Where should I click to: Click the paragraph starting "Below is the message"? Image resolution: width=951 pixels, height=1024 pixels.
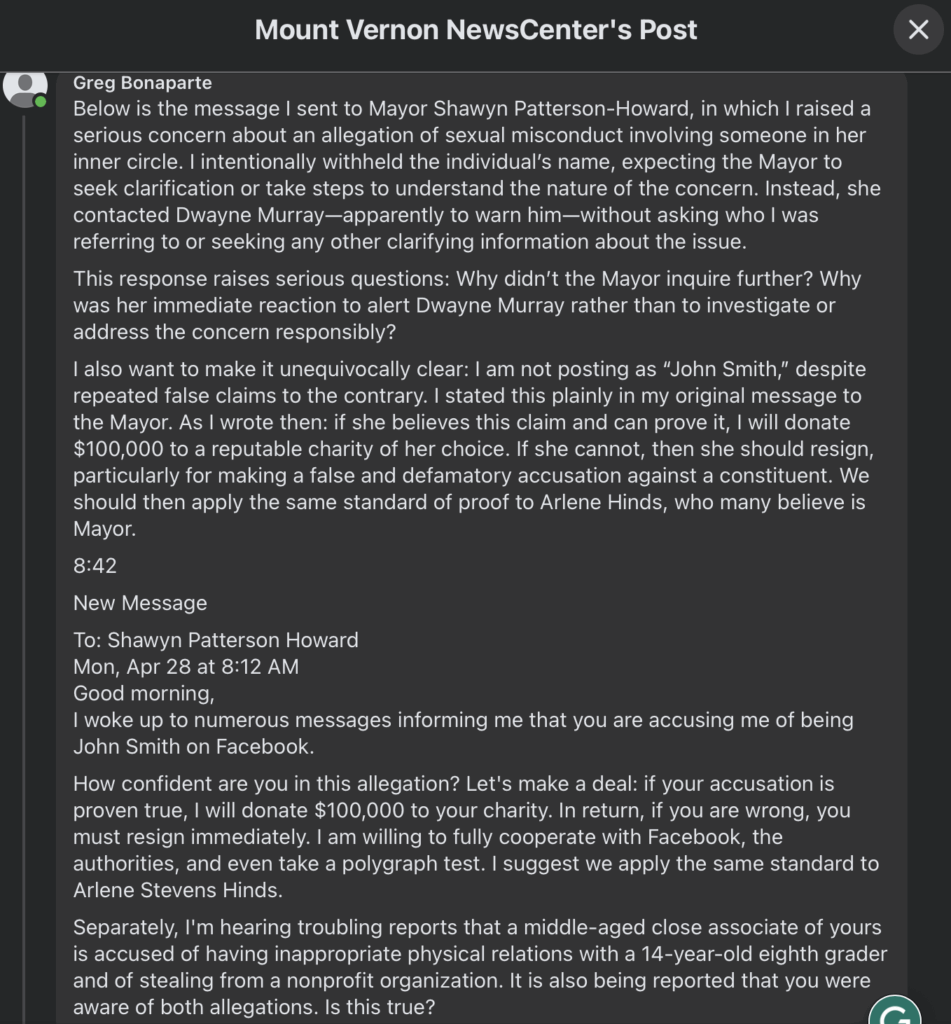tap(470, 175)
